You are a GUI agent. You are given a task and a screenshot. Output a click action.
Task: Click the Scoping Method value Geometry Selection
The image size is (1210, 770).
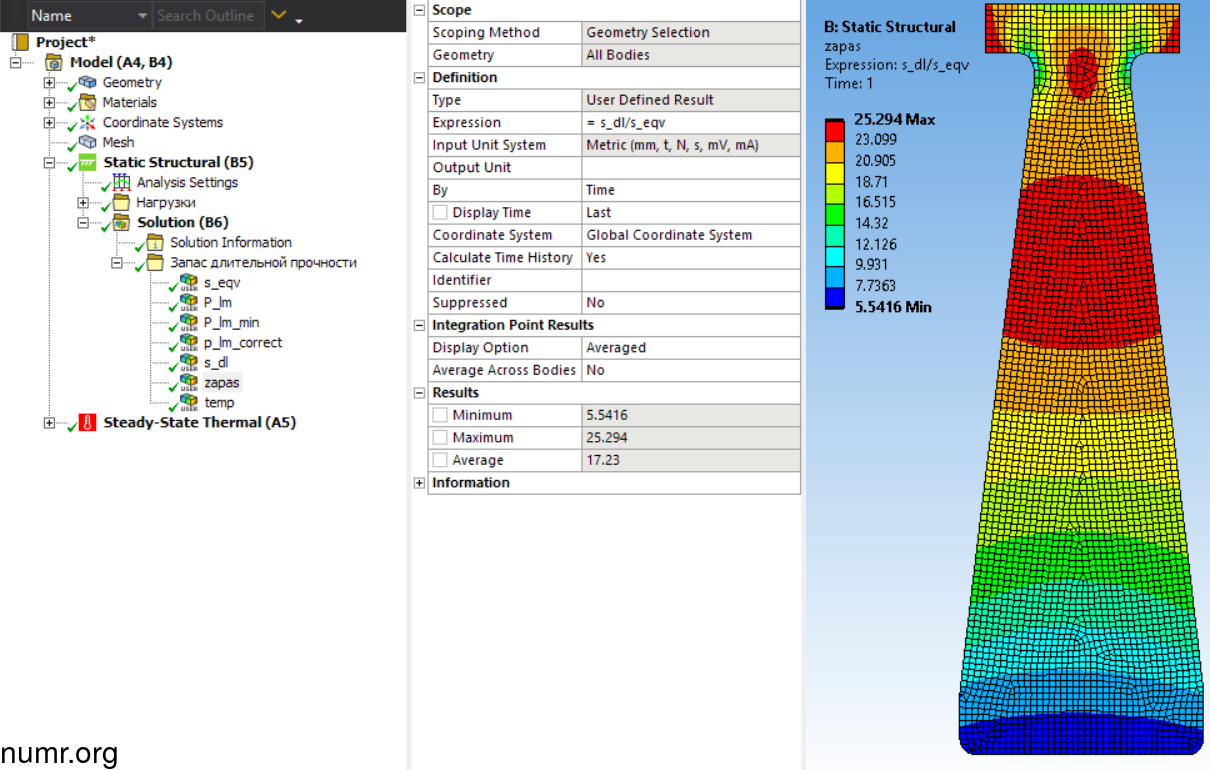(690, 33)
